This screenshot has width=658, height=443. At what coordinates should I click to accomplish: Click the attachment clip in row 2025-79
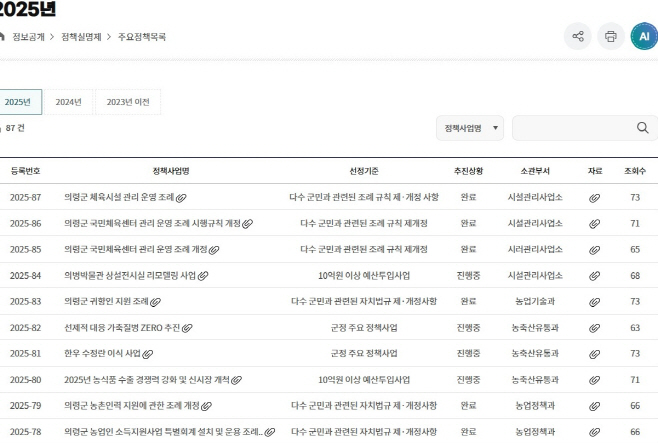coord(594,406)
